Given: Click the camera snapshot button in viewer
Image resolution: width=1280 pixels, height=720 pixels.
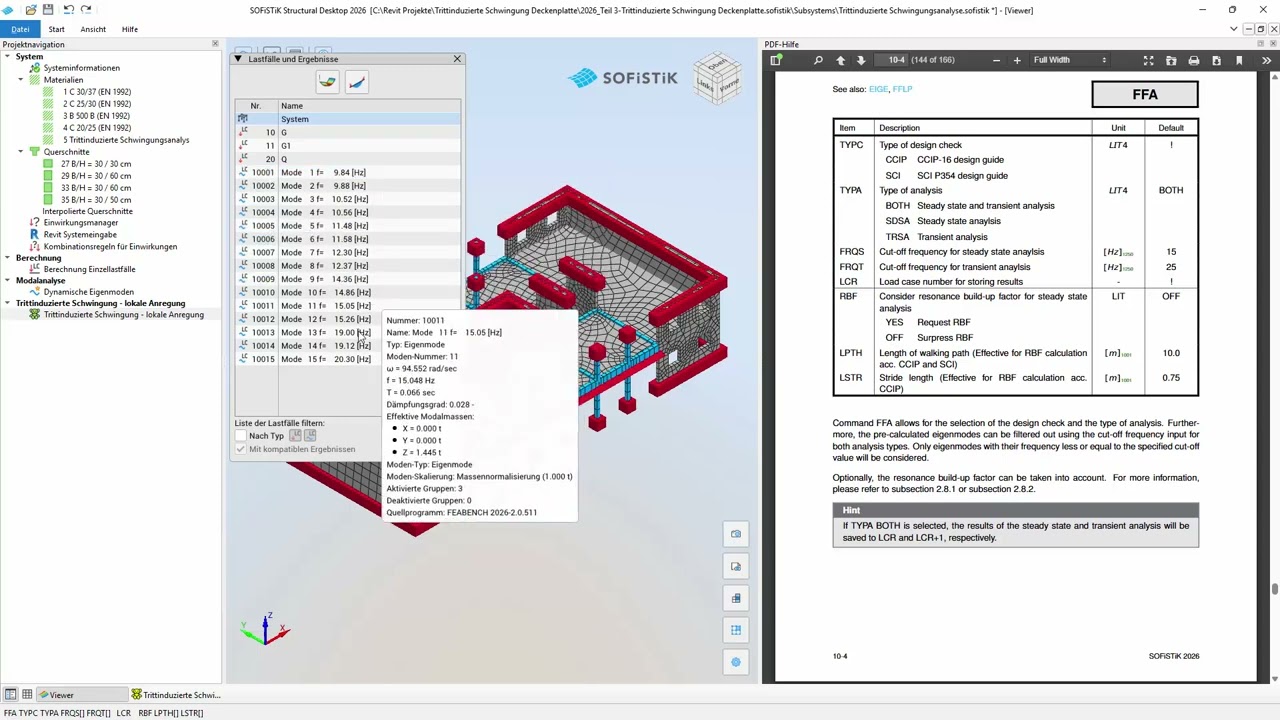Looking at the screenshot, I should click(x=736, y=534).
